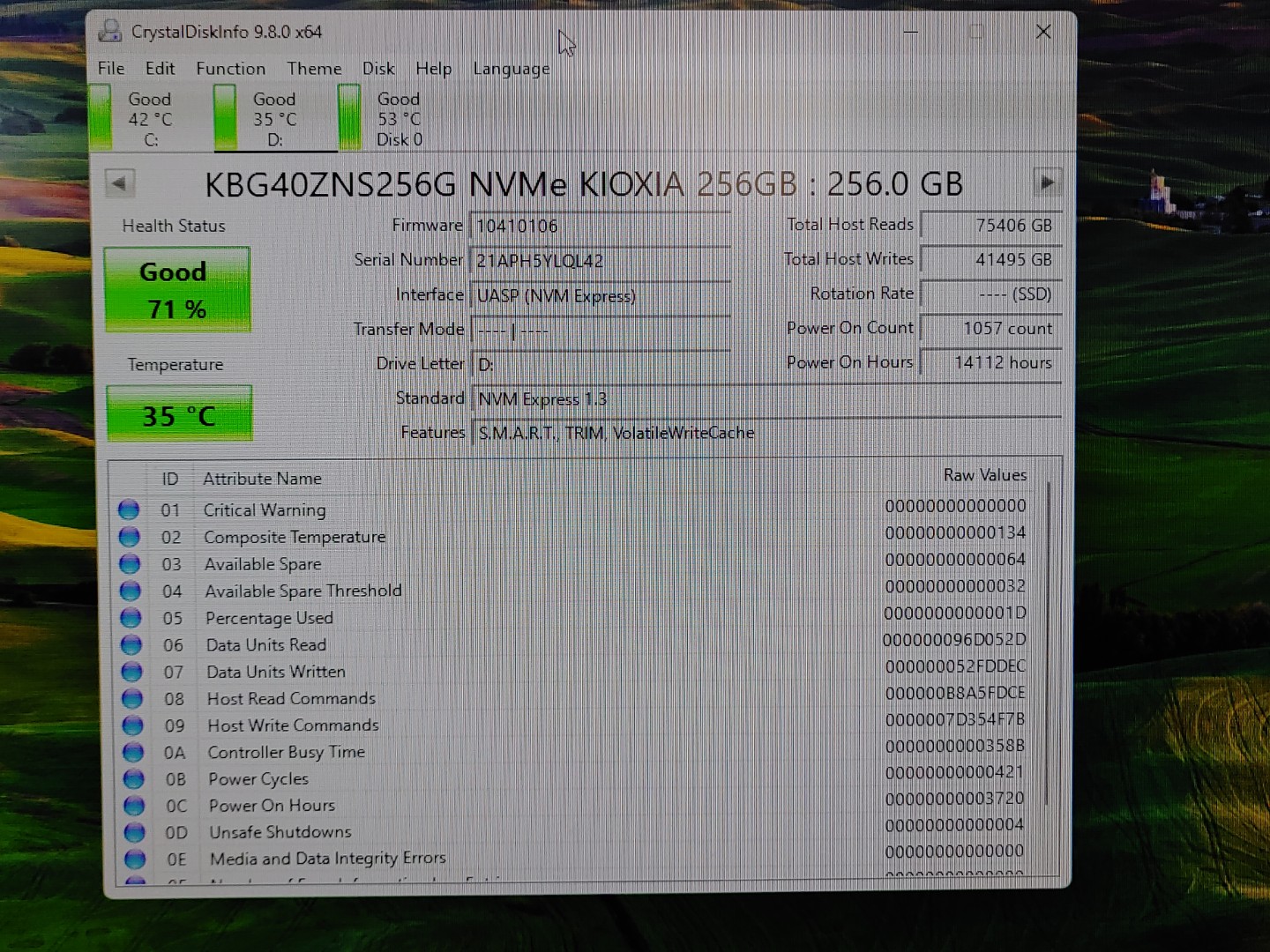Click the status icon for Unsafe Shutdowns
The width and height of the screenshot is (1270, 952).
pos(134,832)
